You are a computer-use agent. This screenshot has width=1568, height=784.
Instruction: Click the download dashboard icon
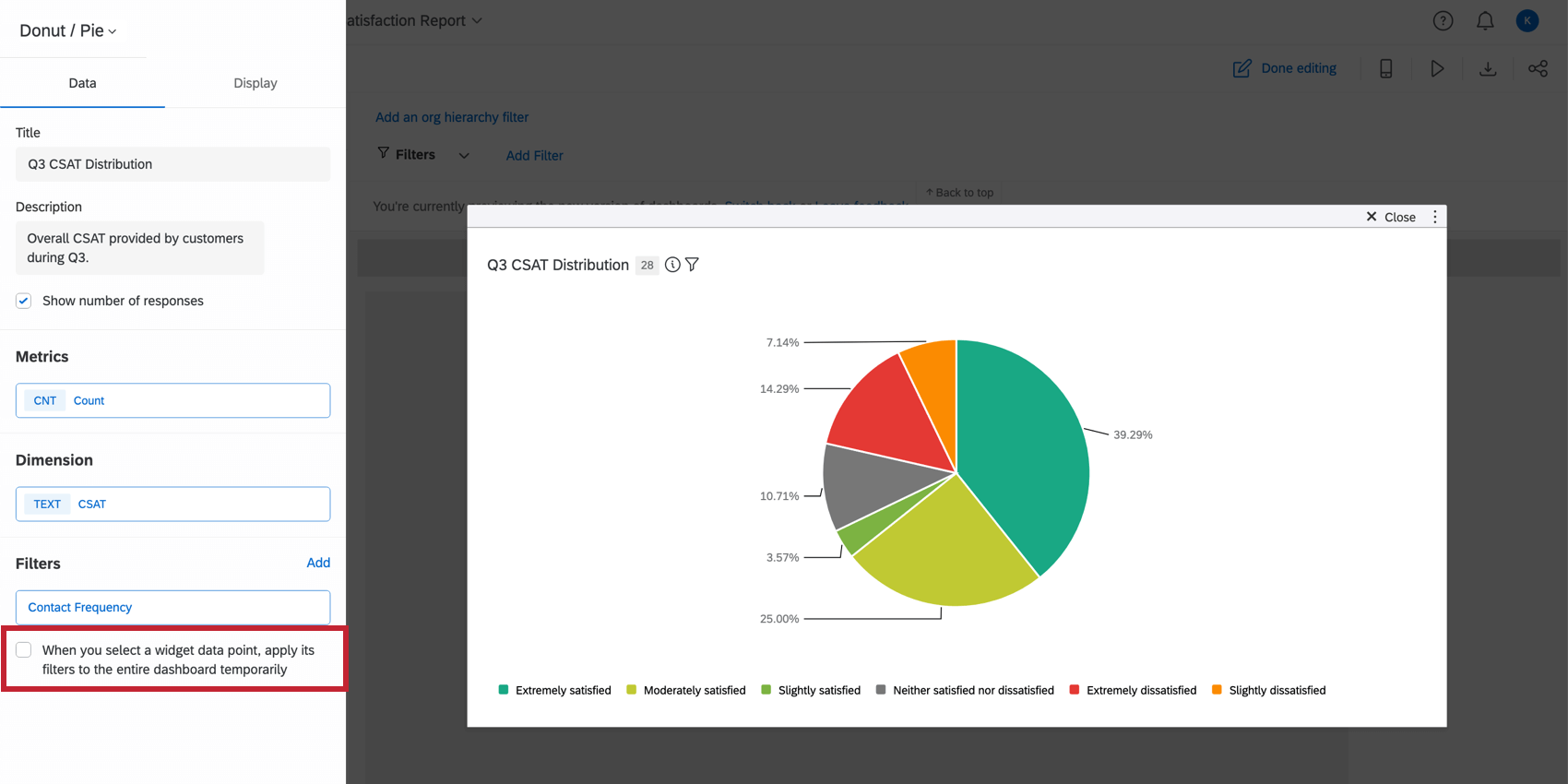tap(1488, 68)
